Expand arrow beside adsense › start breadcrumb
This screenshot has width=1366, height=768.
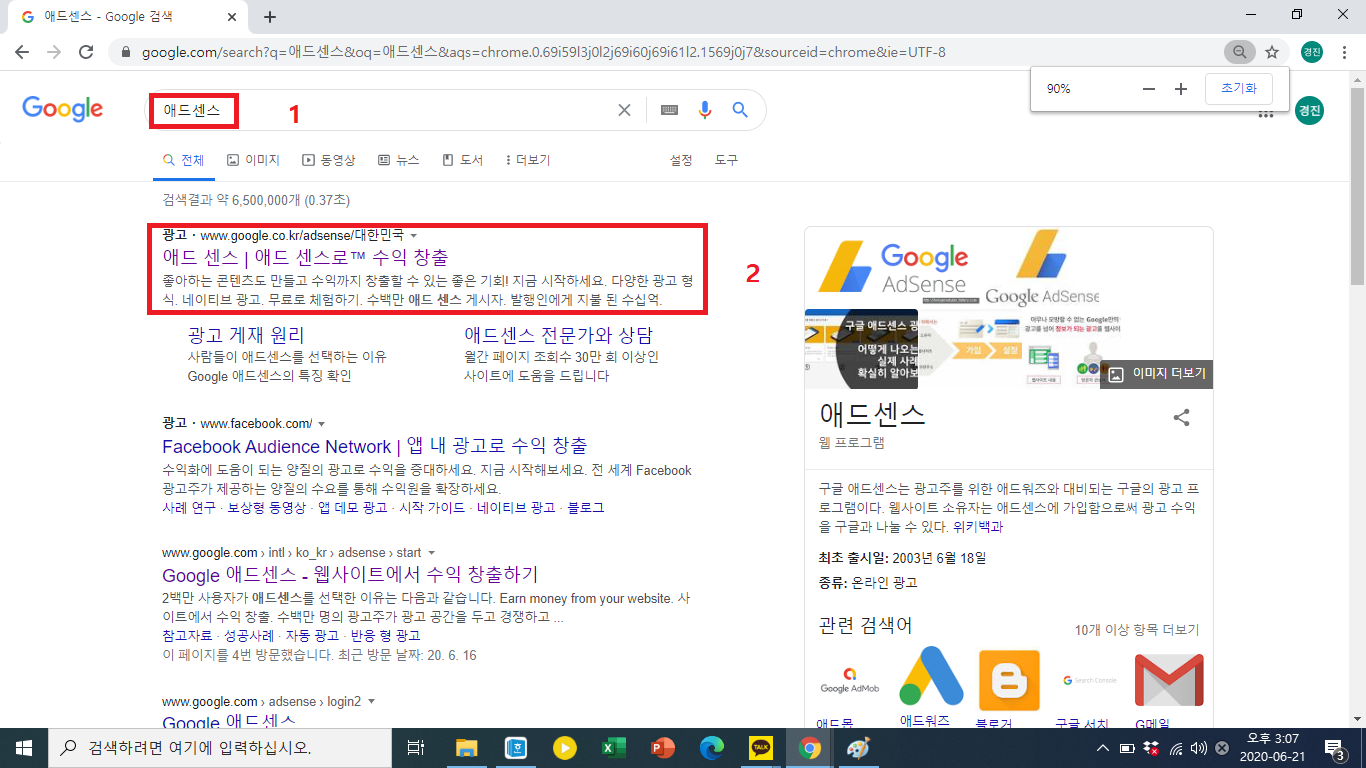[431, 552]
